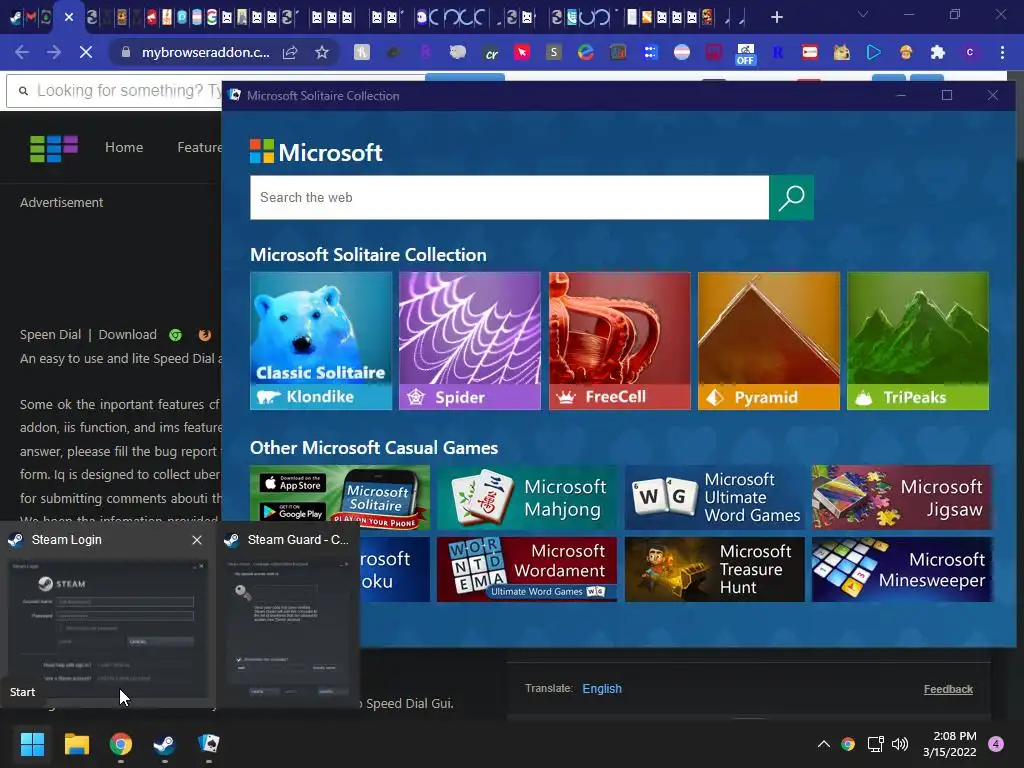The image size is (1024, 768).
Task: Open the Microsoft Wordament tile
Action: pos(527,569)
